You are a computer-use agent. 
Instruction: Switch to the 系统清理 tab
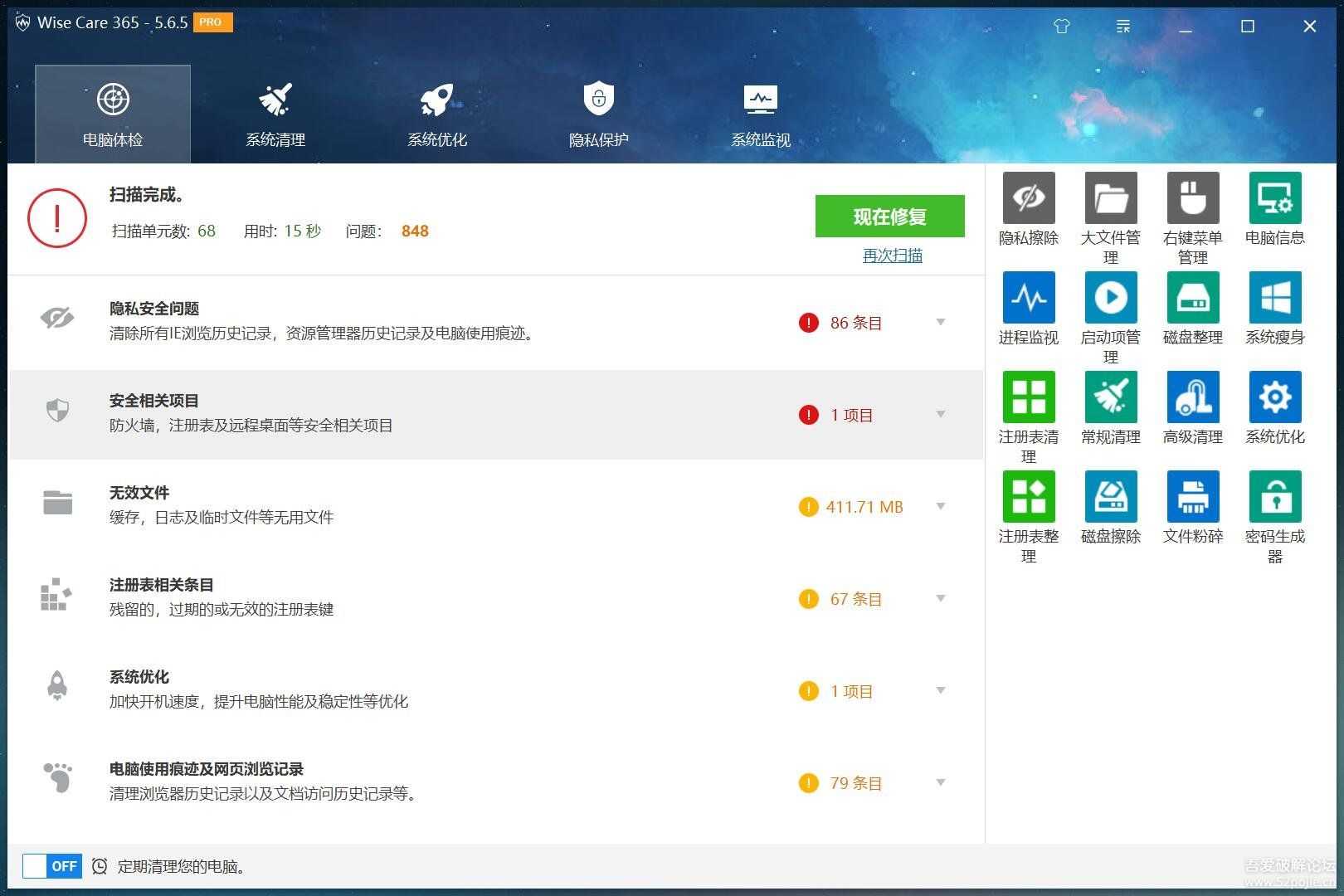pos(275,114)
